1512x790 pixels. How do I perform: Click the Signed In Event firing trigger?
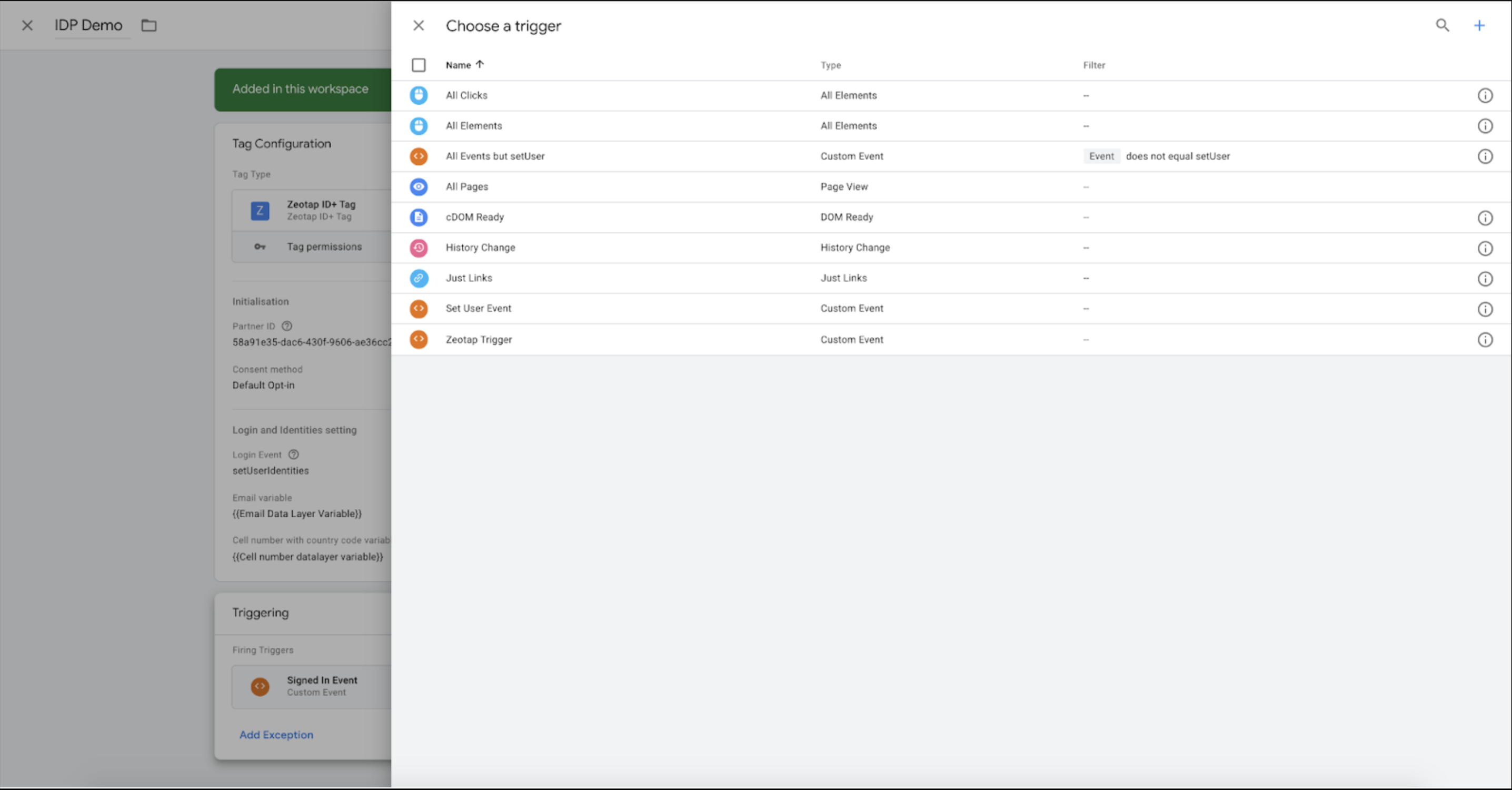pyautogui.click(x=322, y=686)
